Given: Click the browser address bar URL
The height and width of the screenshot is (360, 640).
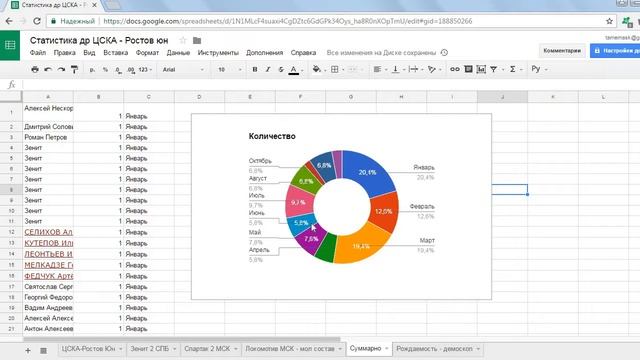Looking at the screenshot, I should (x=288, y=21).
